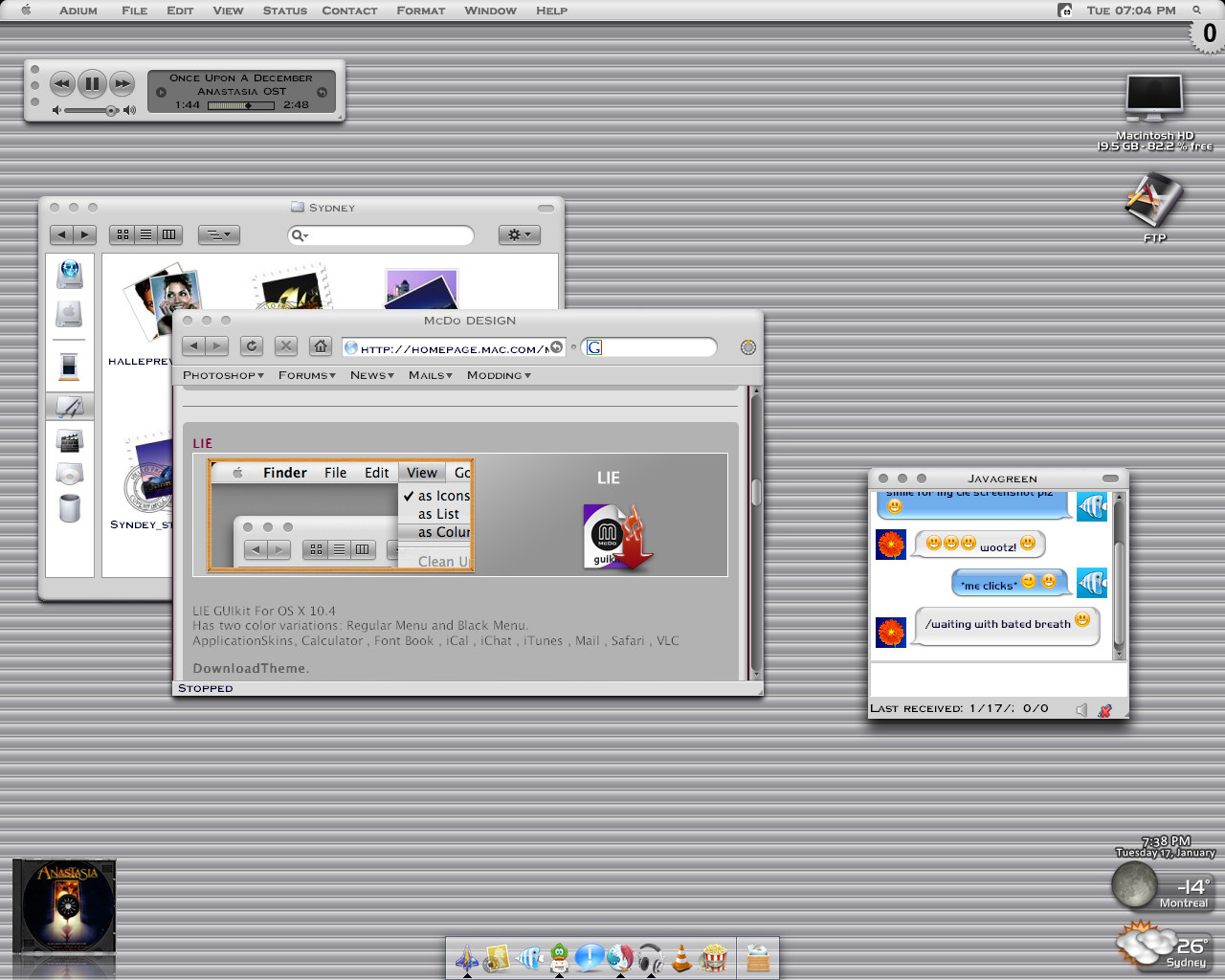Image resolution: width=1225 pixels, height=980 pixels.
Task: Expand the Modding bookmarks menu
Action: point(499,375)
